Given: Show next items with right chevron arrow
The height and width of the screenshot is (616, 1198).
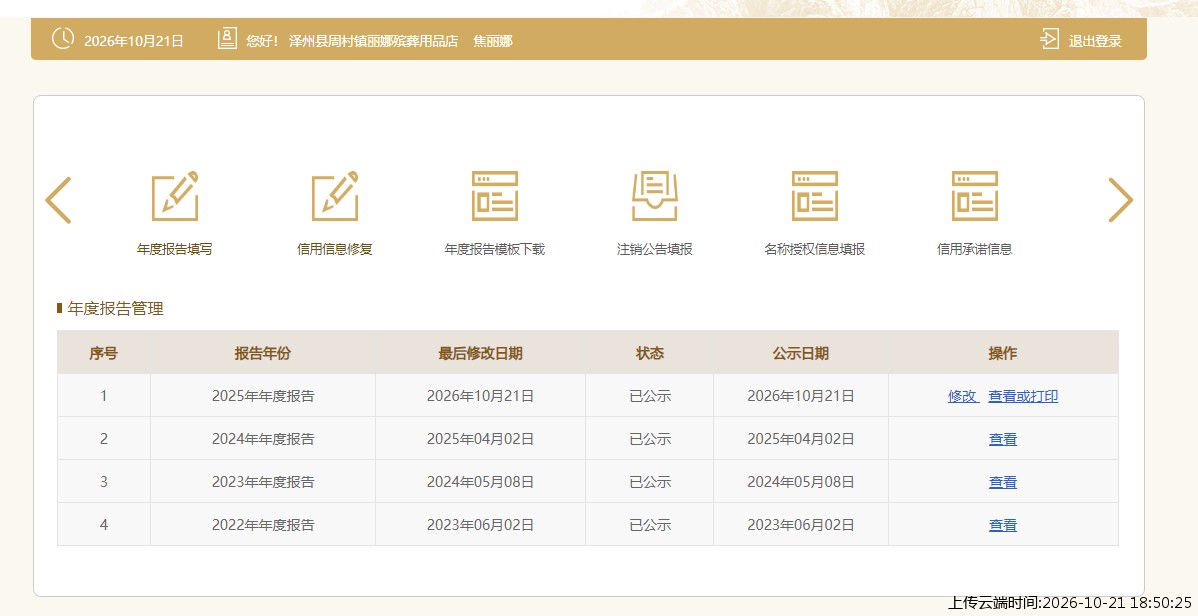Looking at the screenshot, I should (x=1120, y=200).
